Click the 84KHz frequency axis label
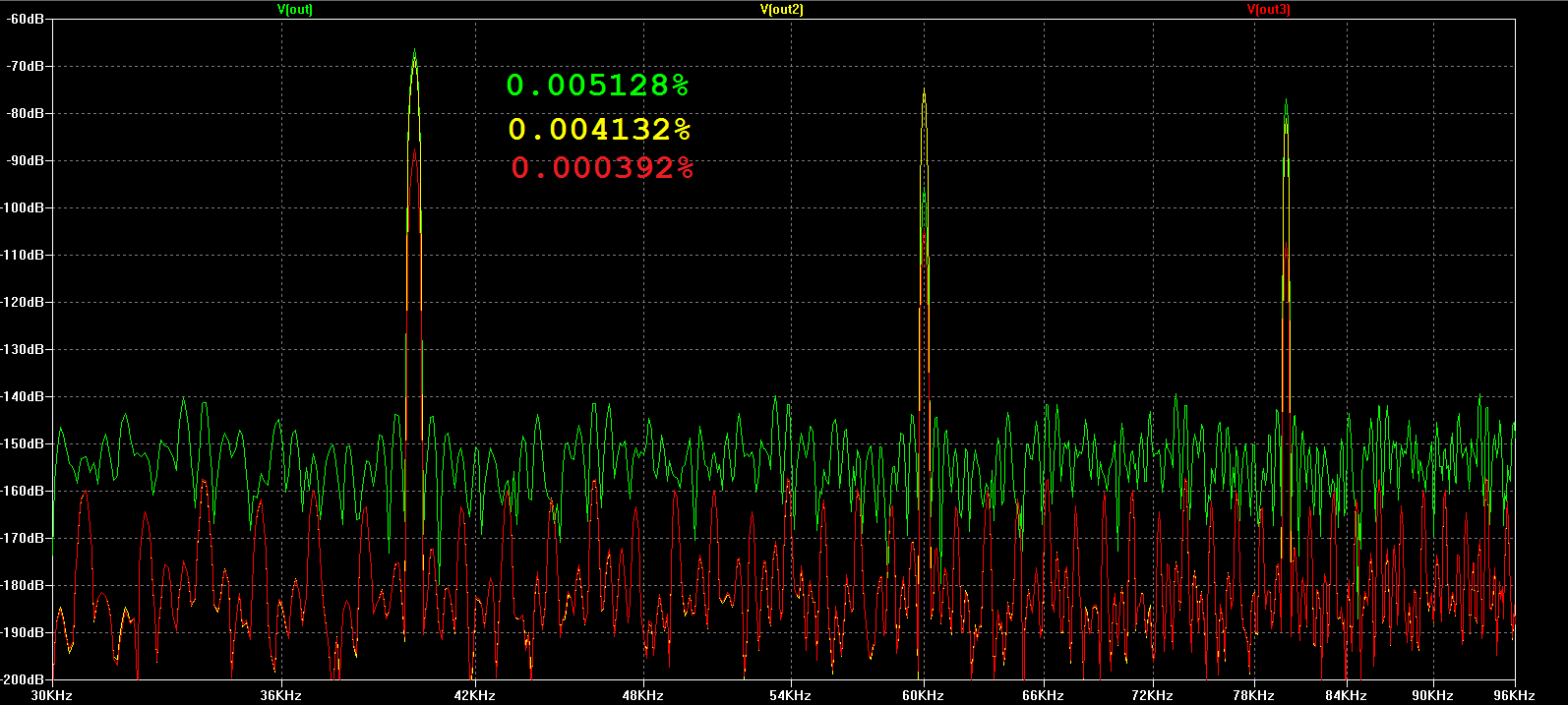This screenshot has width=1568, height=705. coord(1347,695)
